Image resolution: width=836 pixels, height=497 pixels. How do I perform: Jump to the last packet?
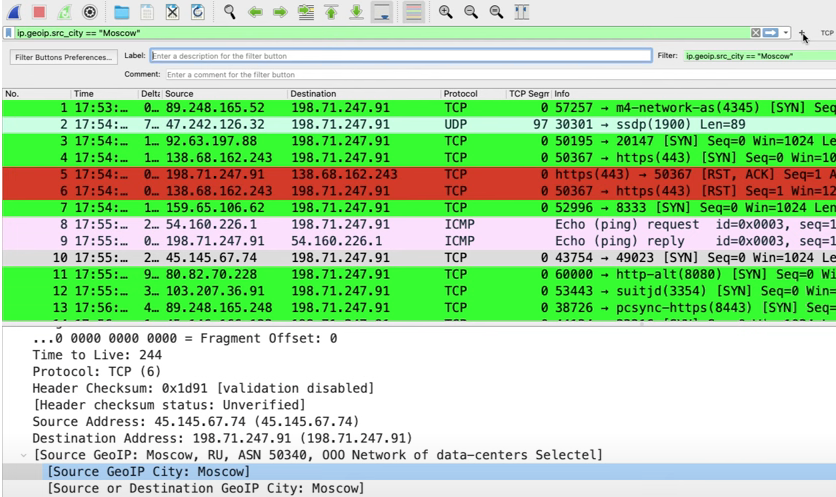[357, 12]
